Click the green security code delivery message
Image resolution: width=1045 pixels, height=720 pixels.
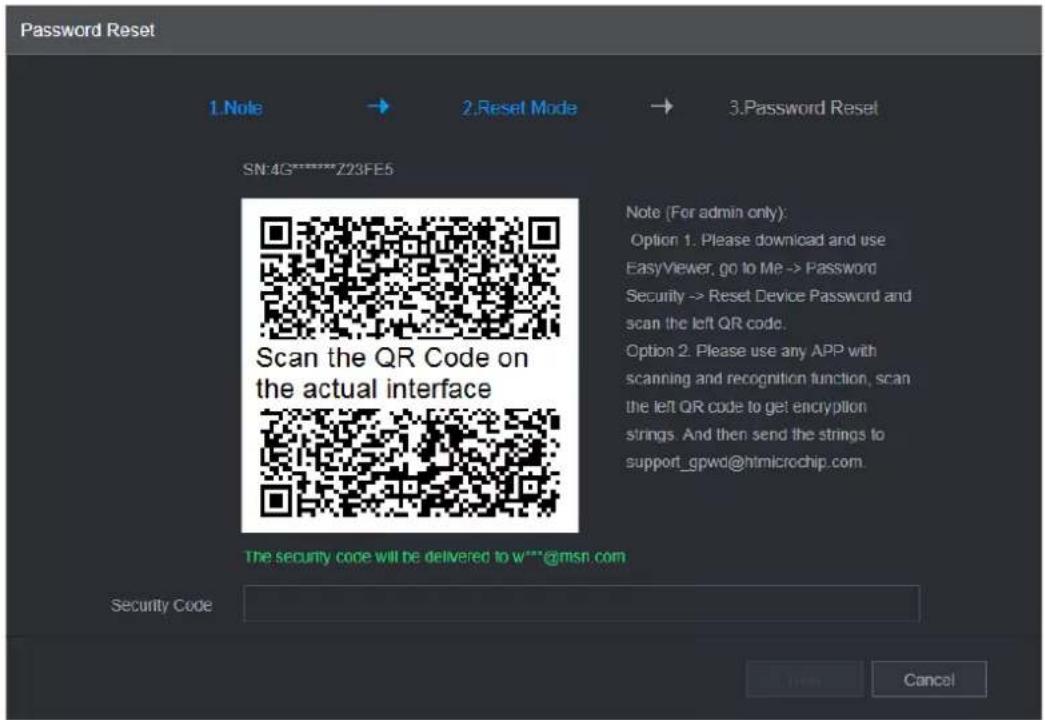(x=435, y=557)
